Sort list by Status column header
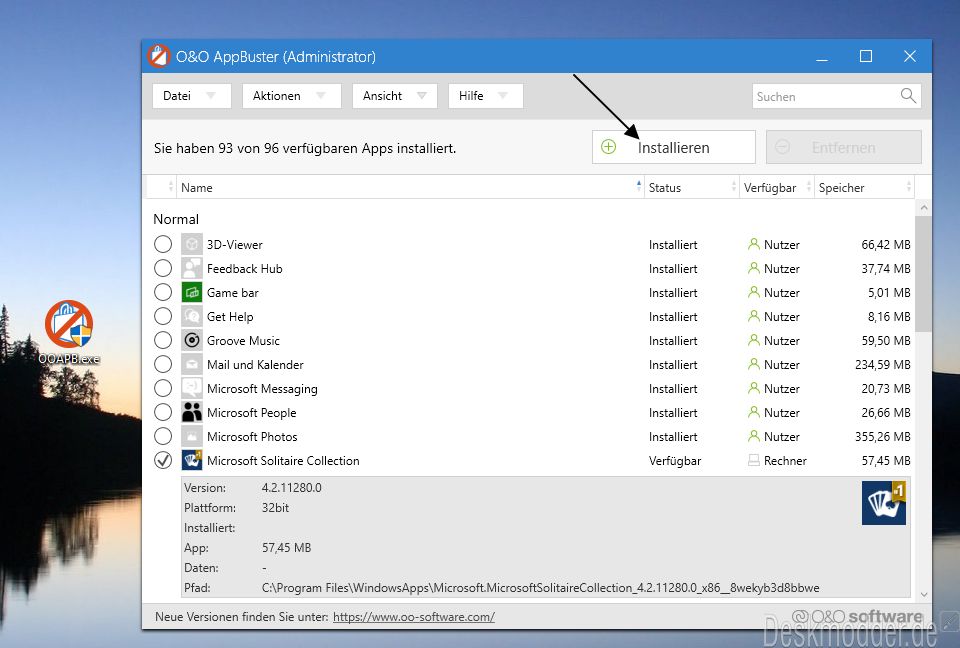The image size is (960, 648). pyautogui.click(x=691, y=187)
